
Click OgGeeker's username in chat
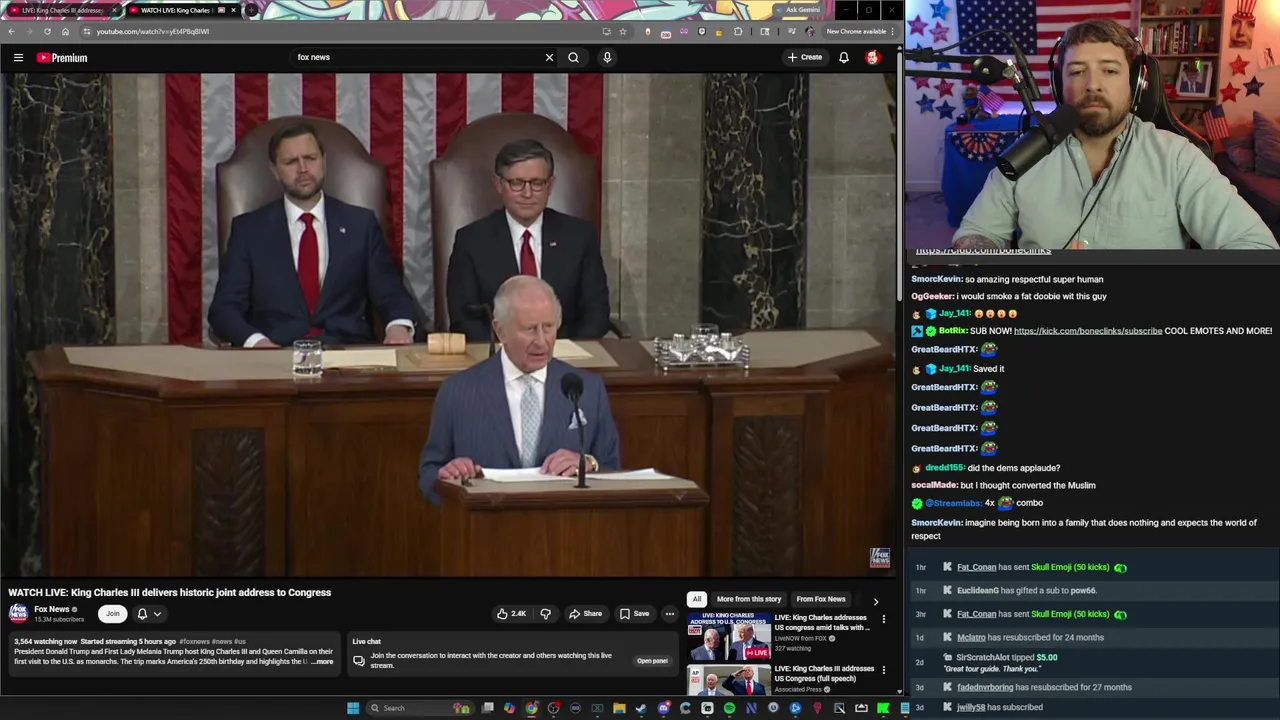click(x=932, y=296)
